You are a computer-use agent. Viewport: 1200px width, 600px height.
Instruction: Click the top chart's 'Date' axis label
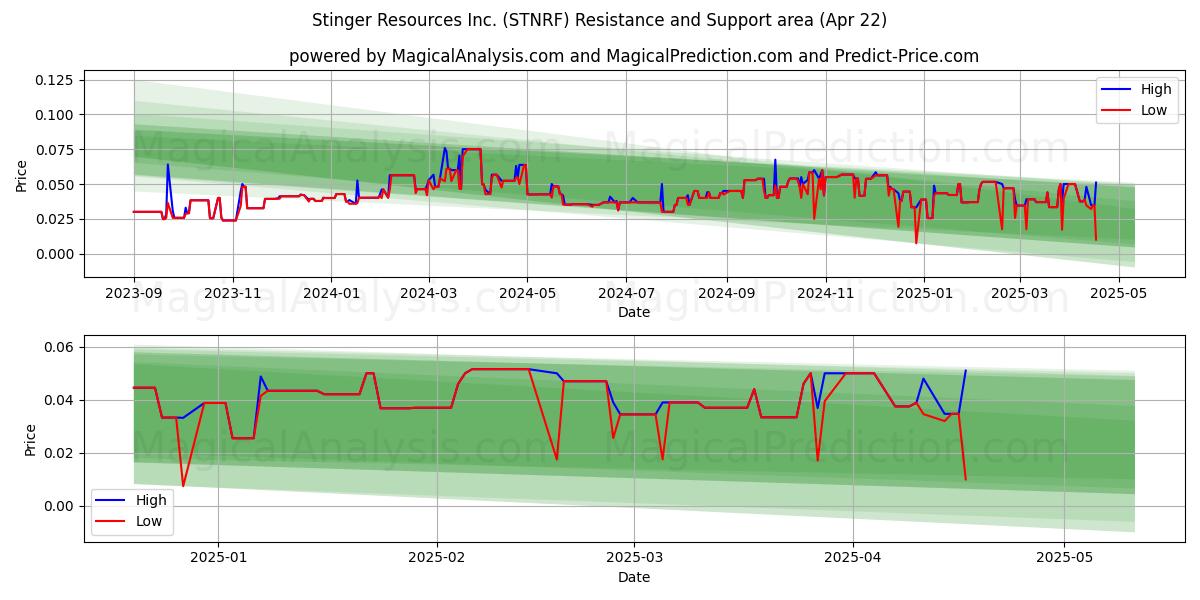pos(634,312)
